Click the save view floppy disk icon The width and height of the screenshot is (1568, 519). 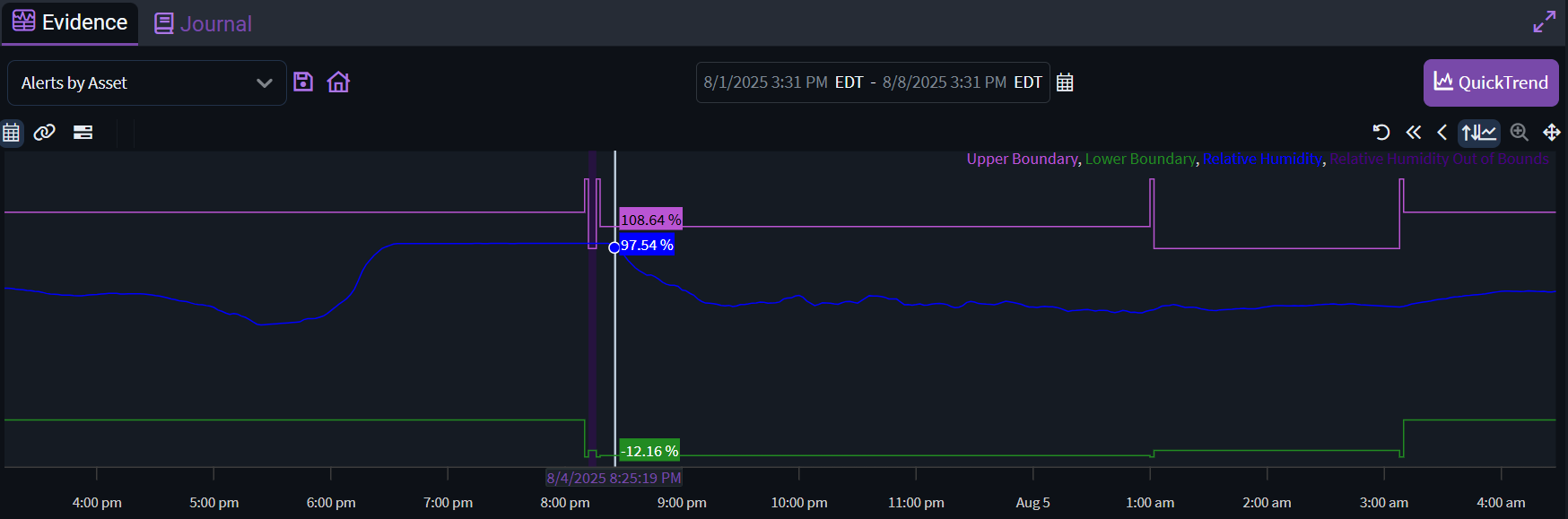coord(303,82)
